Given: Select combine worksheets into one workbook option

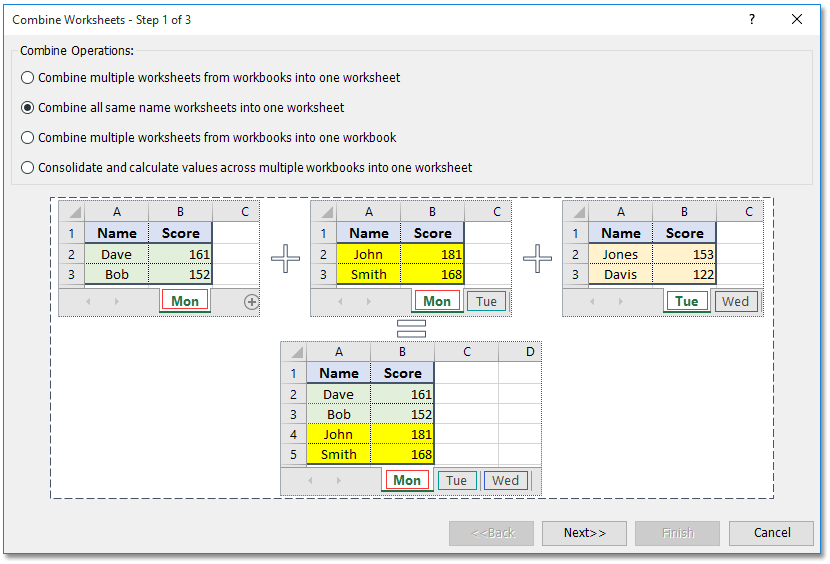Looking at the screenshot, I should [x=28, y=138].
